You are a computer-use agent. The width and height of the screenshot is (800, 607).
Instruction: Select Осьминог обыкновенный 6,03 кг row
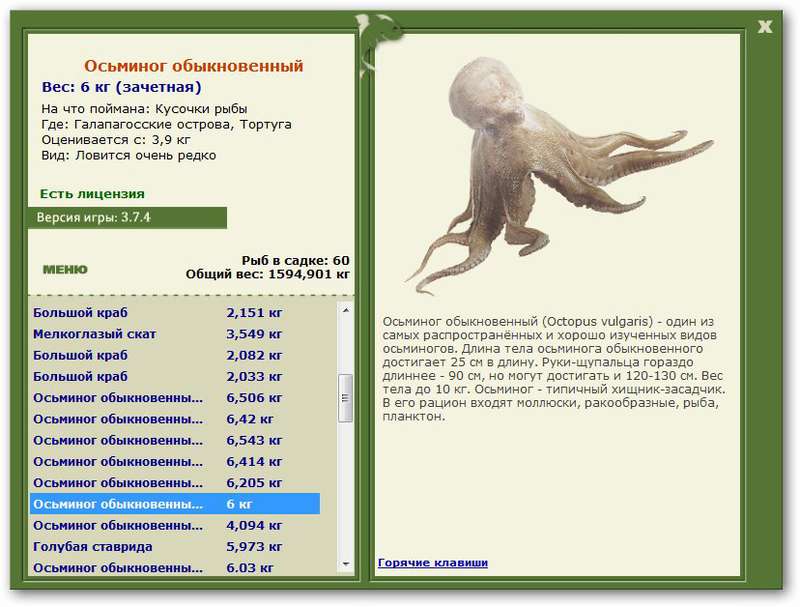click(175, 567)
